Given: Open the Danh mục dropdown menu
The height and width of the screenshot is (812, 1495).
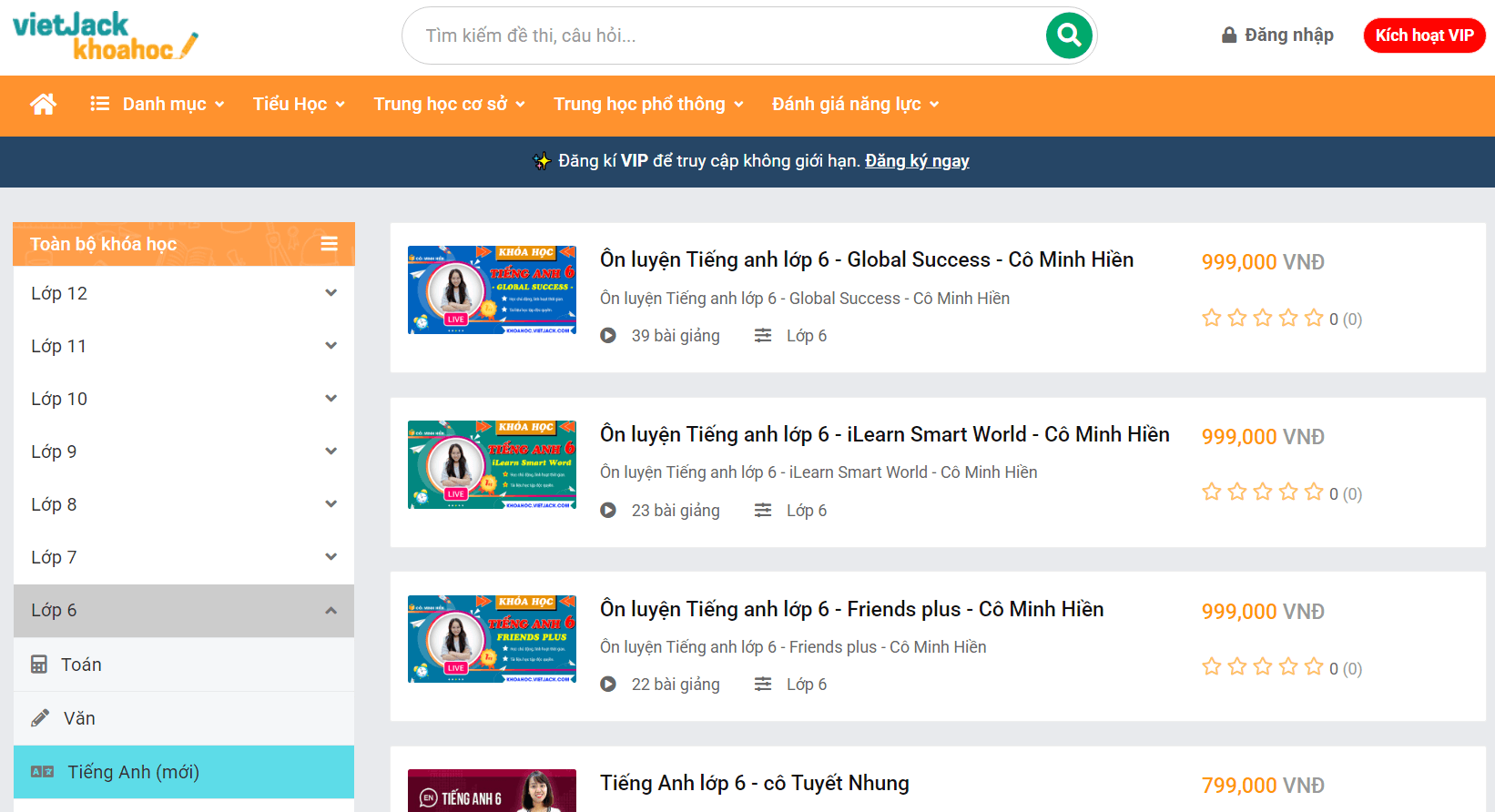Looking at the screenshot, I should point(158,104).
